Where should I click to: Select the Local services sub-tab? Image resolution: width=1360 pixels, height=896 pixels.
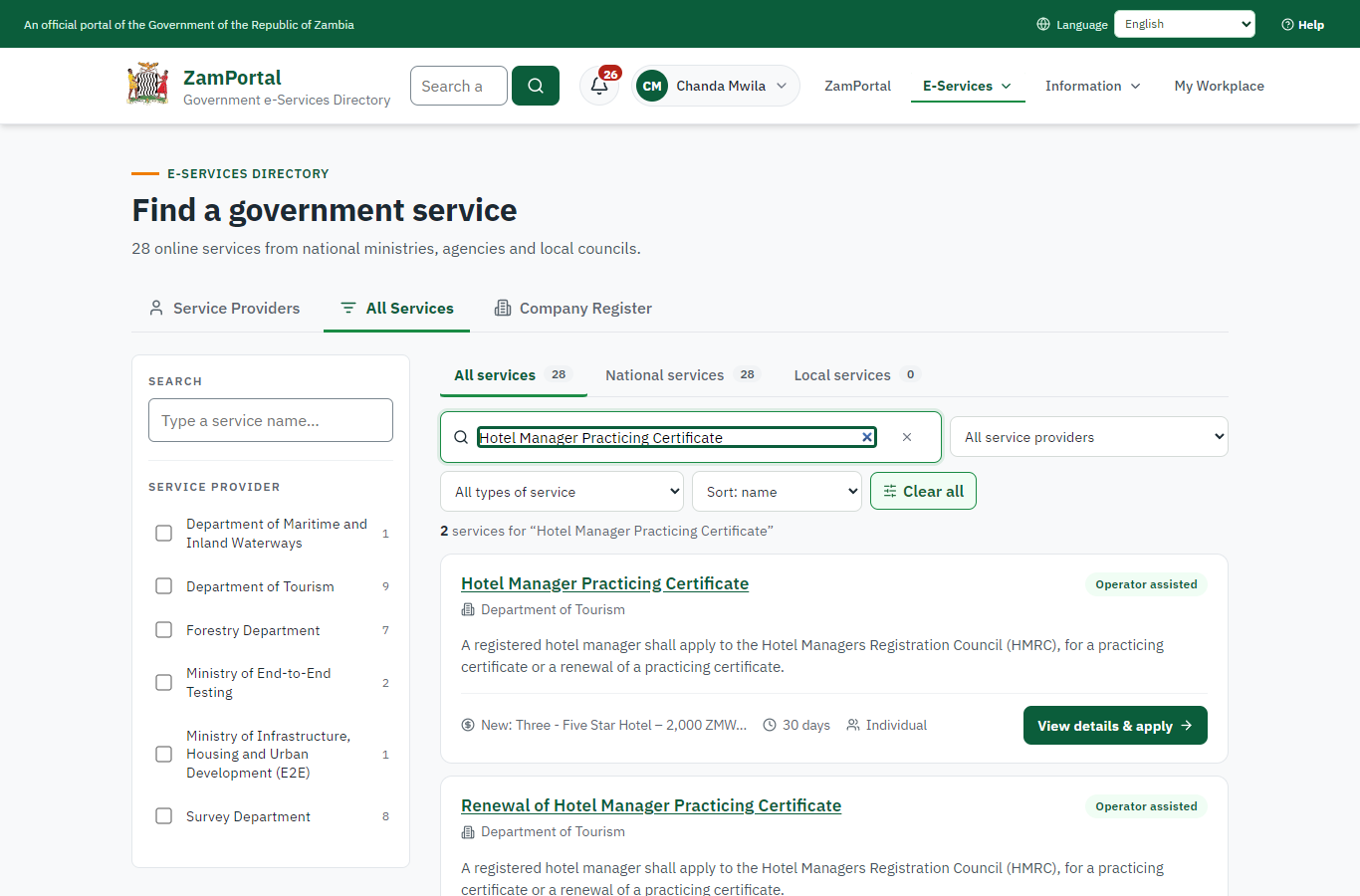point(857,375)
